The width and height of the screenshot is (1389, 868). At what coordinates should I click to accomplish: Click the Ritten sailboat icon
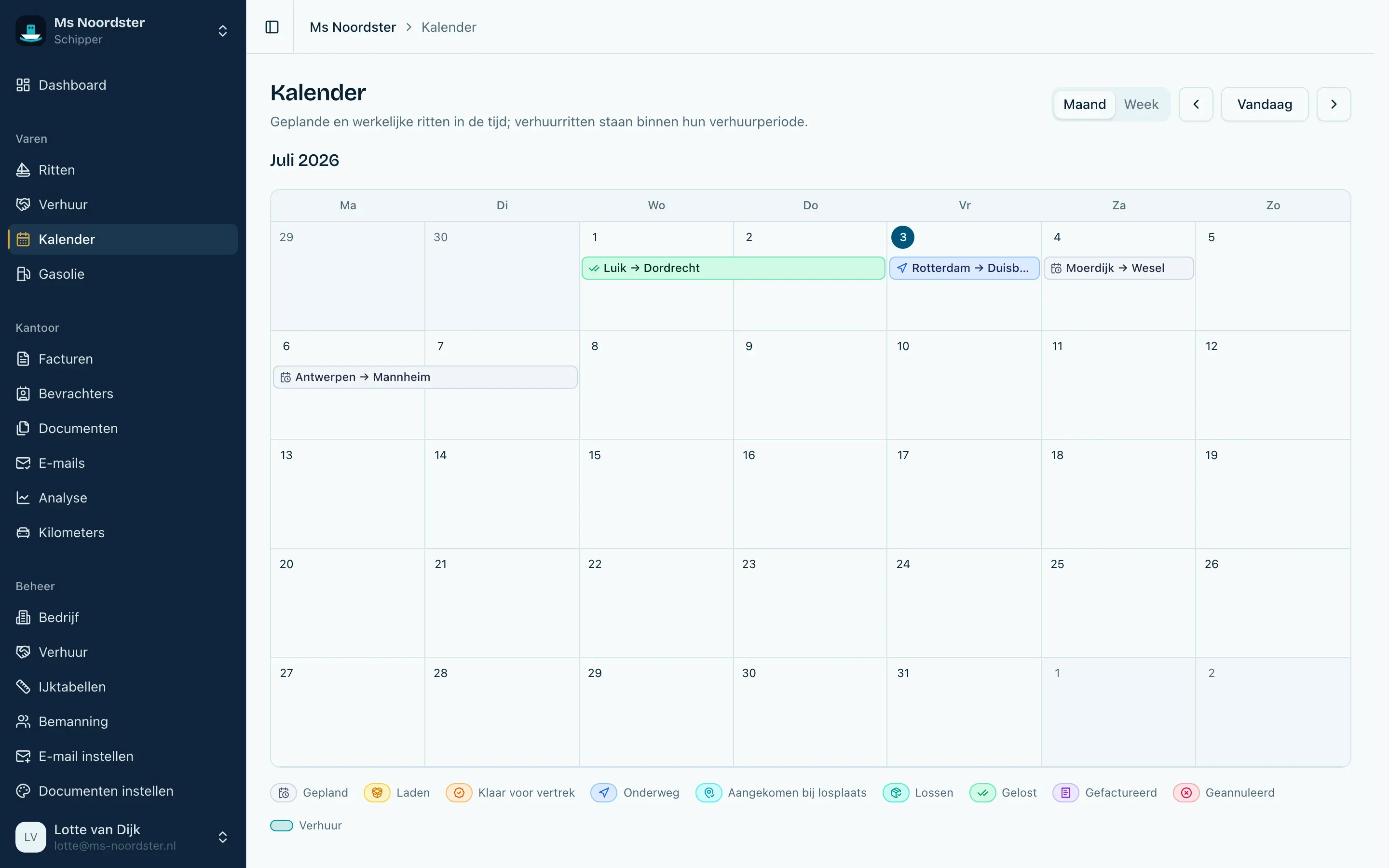click(x=23, y=170)
